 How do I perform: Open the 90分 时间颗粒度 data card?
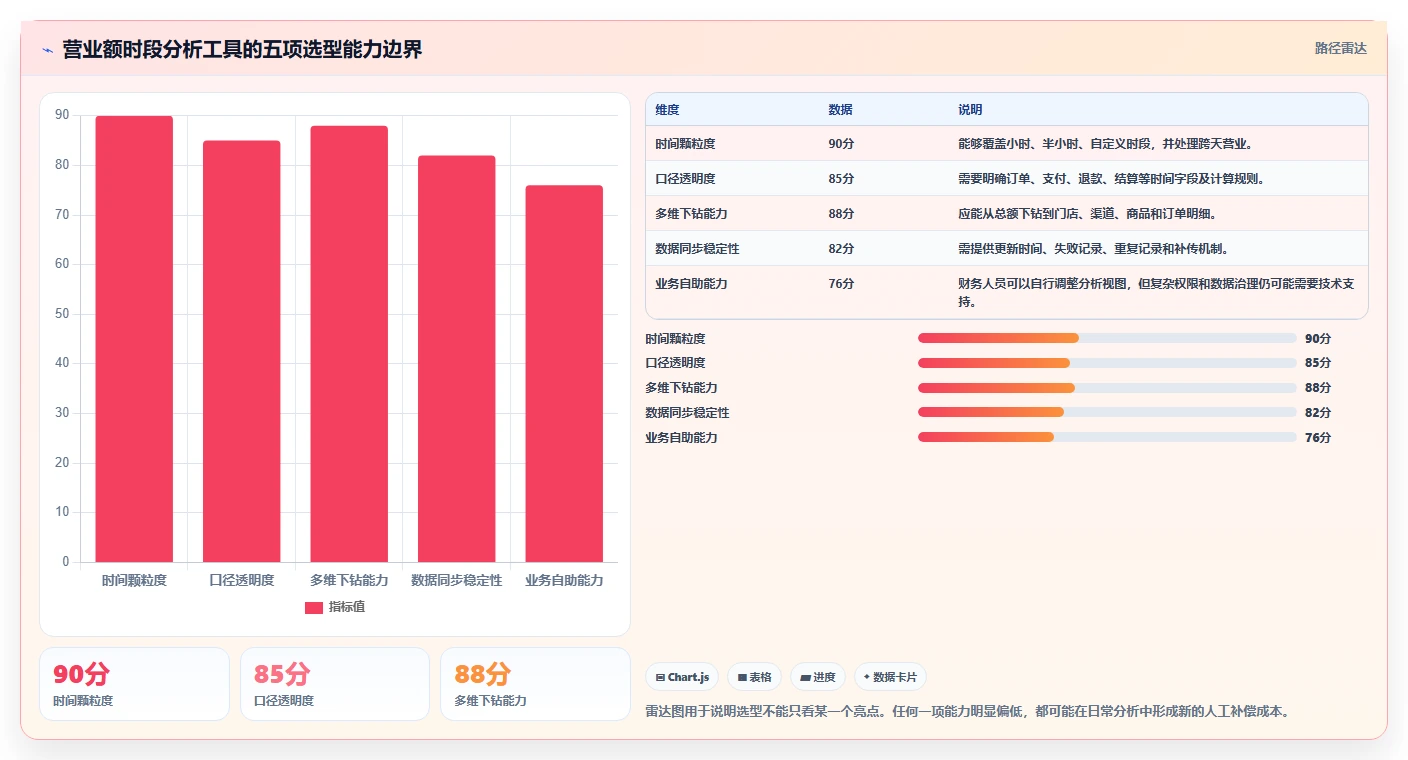tap(134, 684)
